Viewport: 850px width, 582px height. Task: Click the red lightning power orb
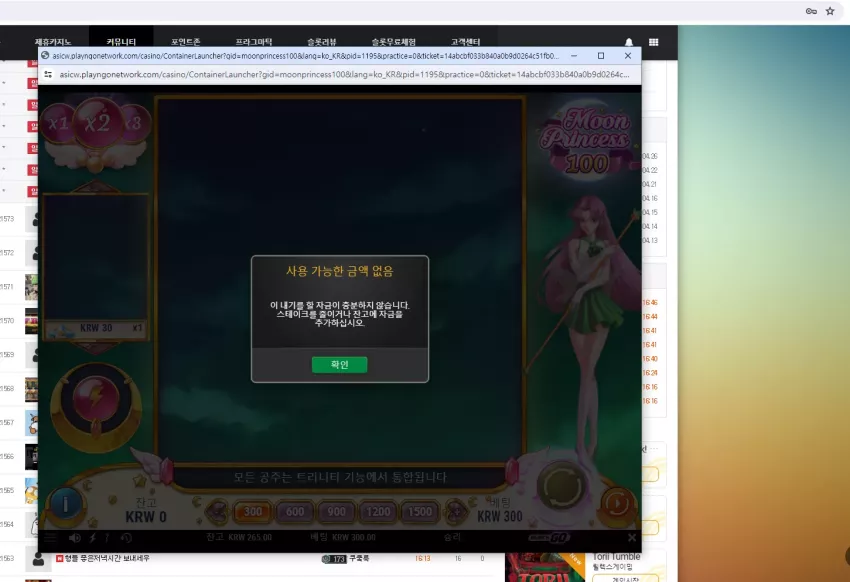[x=95, y=398]
